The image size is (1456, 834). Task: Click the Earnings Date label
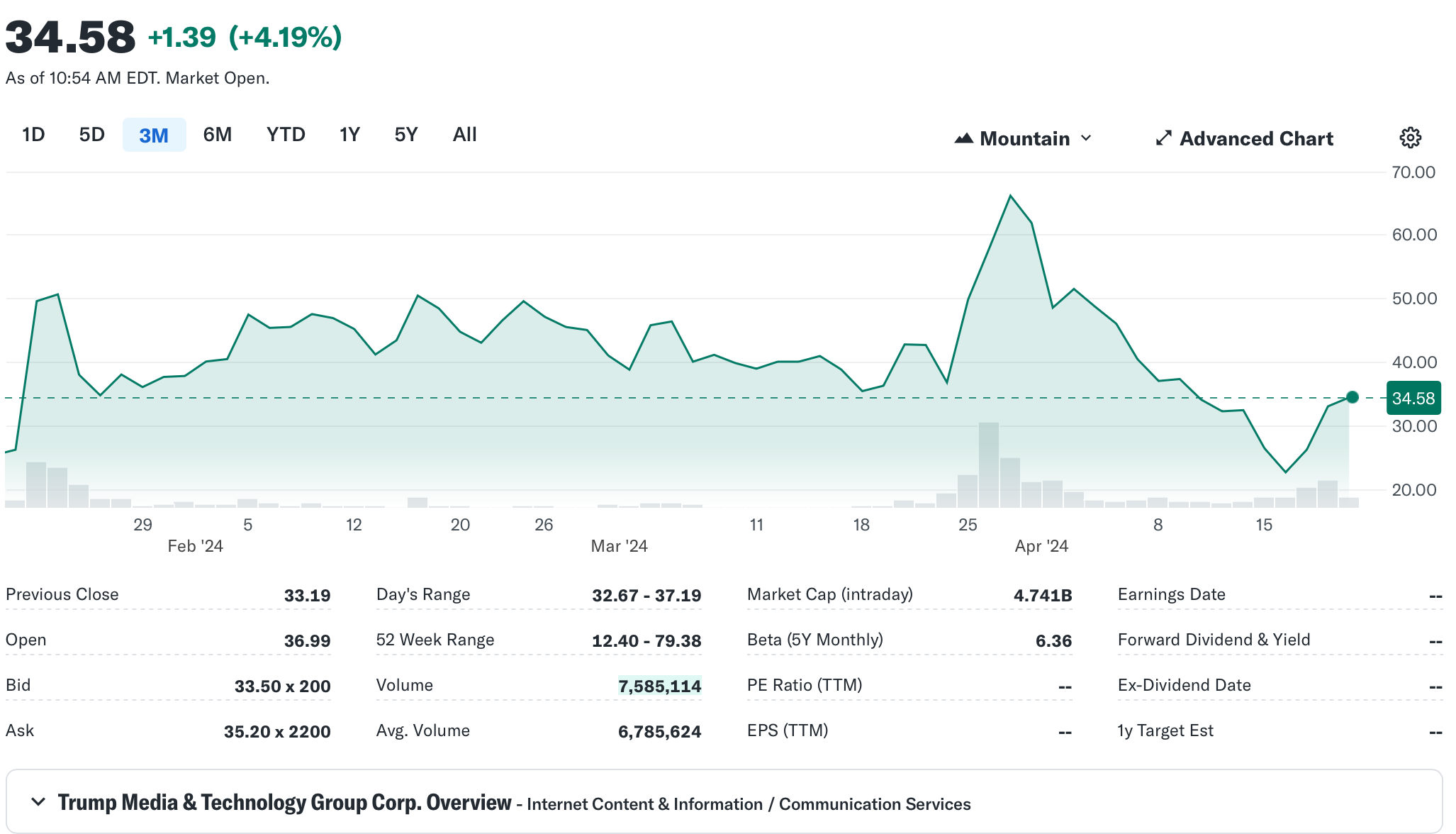[1171, 594]
